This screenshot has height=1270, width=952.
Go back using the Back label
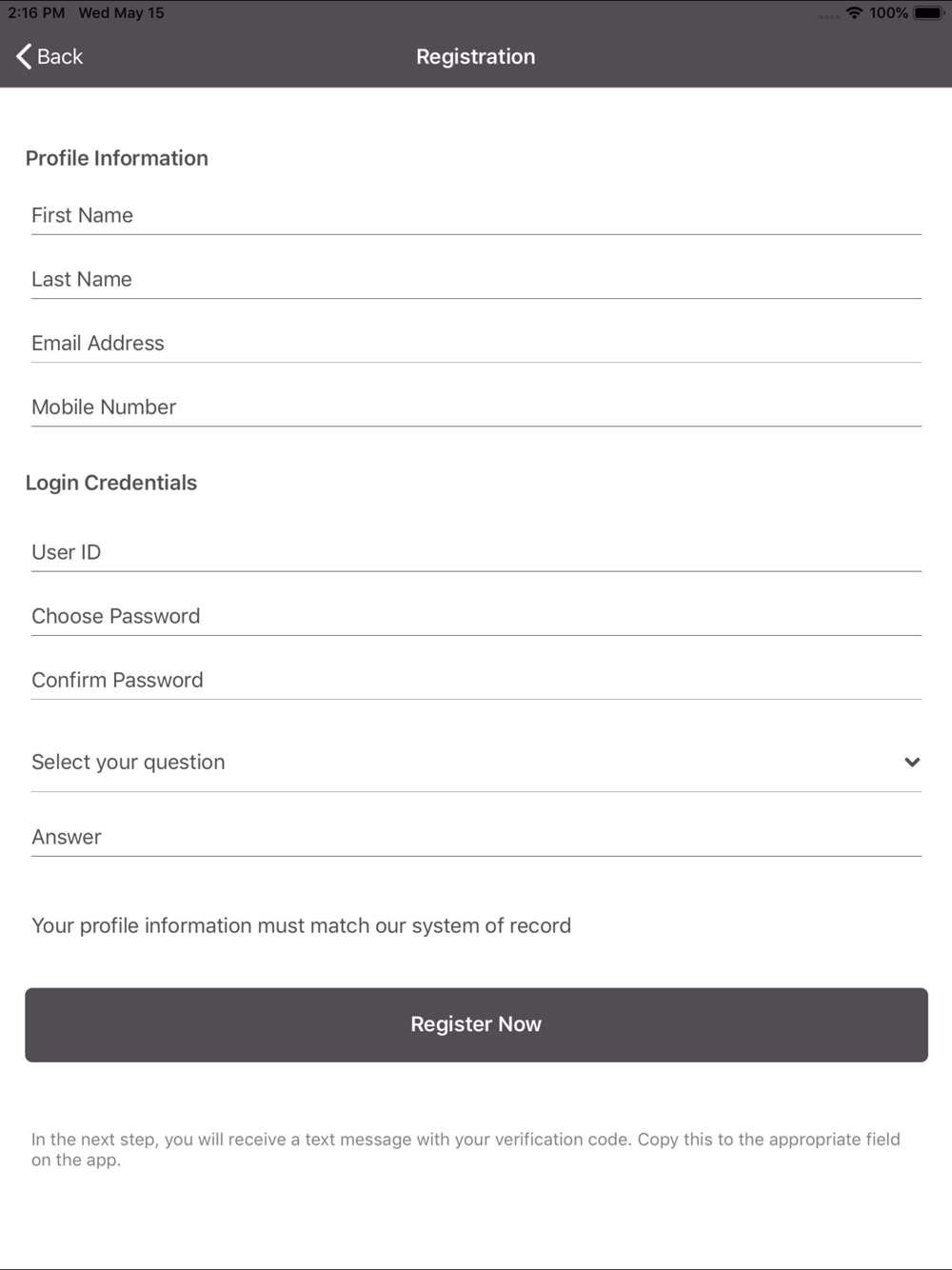[60, 56]
